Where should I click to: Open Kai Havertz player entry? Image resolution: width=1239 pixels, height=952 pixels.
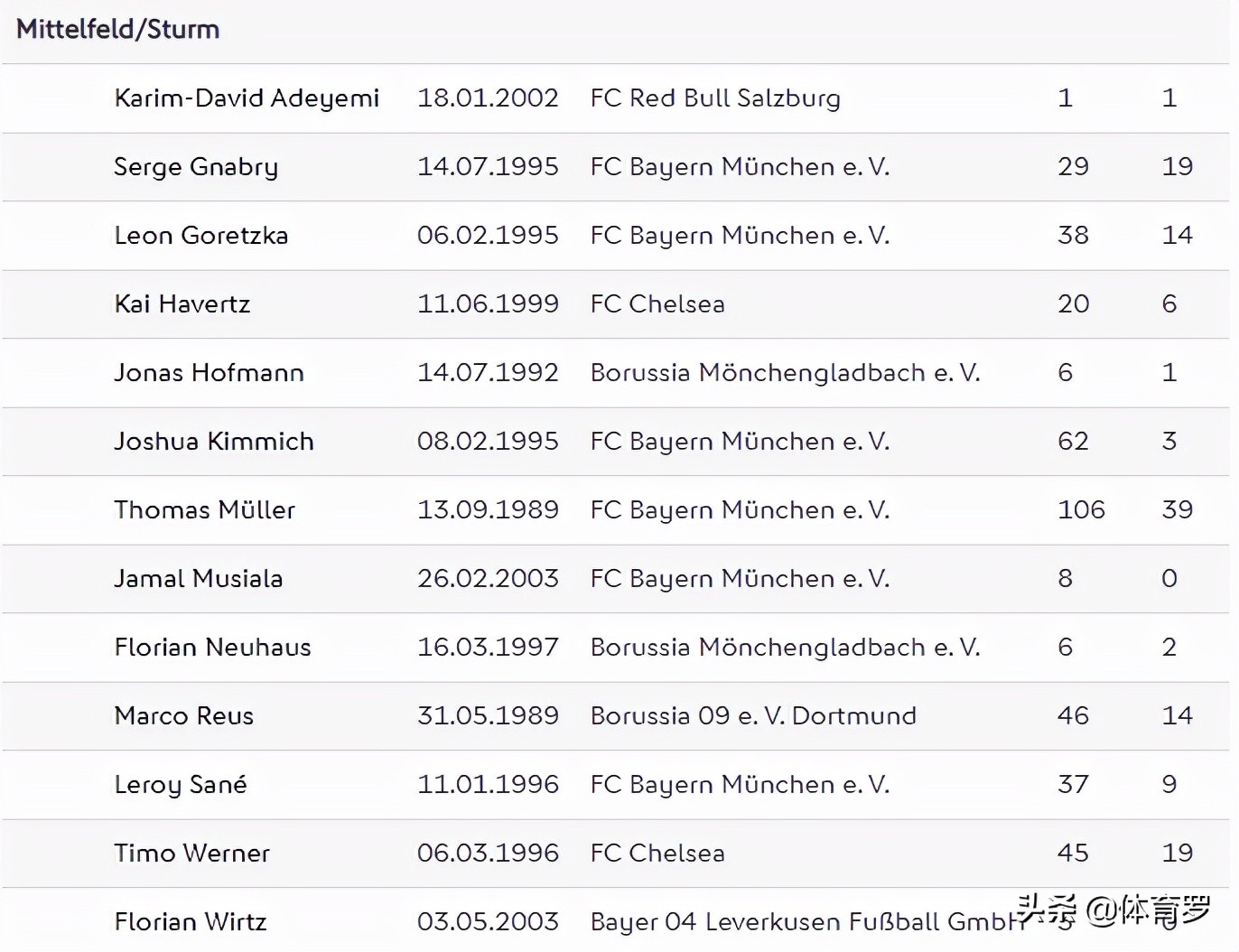[182, 304]
